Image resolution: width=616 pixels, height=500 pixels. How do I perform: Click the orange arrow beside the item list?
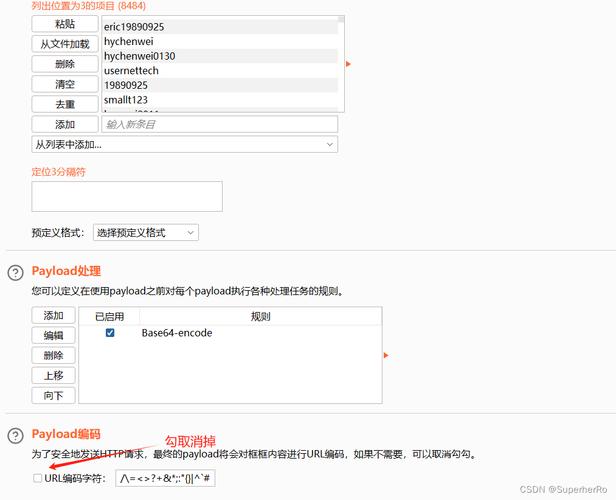coord(348,64)
